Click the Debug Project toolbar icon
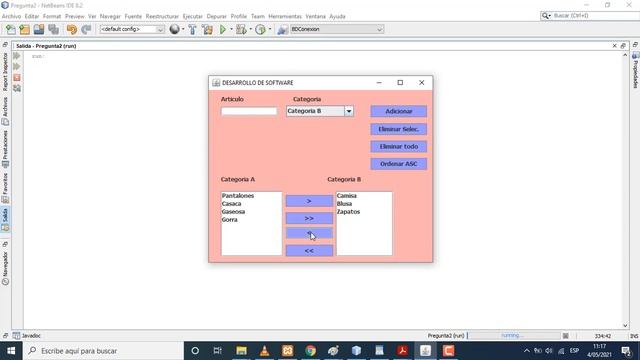Screen dimensions: 640x360 [x=241, y=29]
